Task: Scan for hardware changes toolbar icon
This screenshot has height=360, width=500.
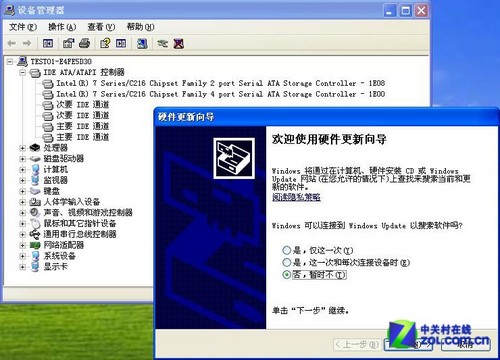Action: (x=142, y=43)
